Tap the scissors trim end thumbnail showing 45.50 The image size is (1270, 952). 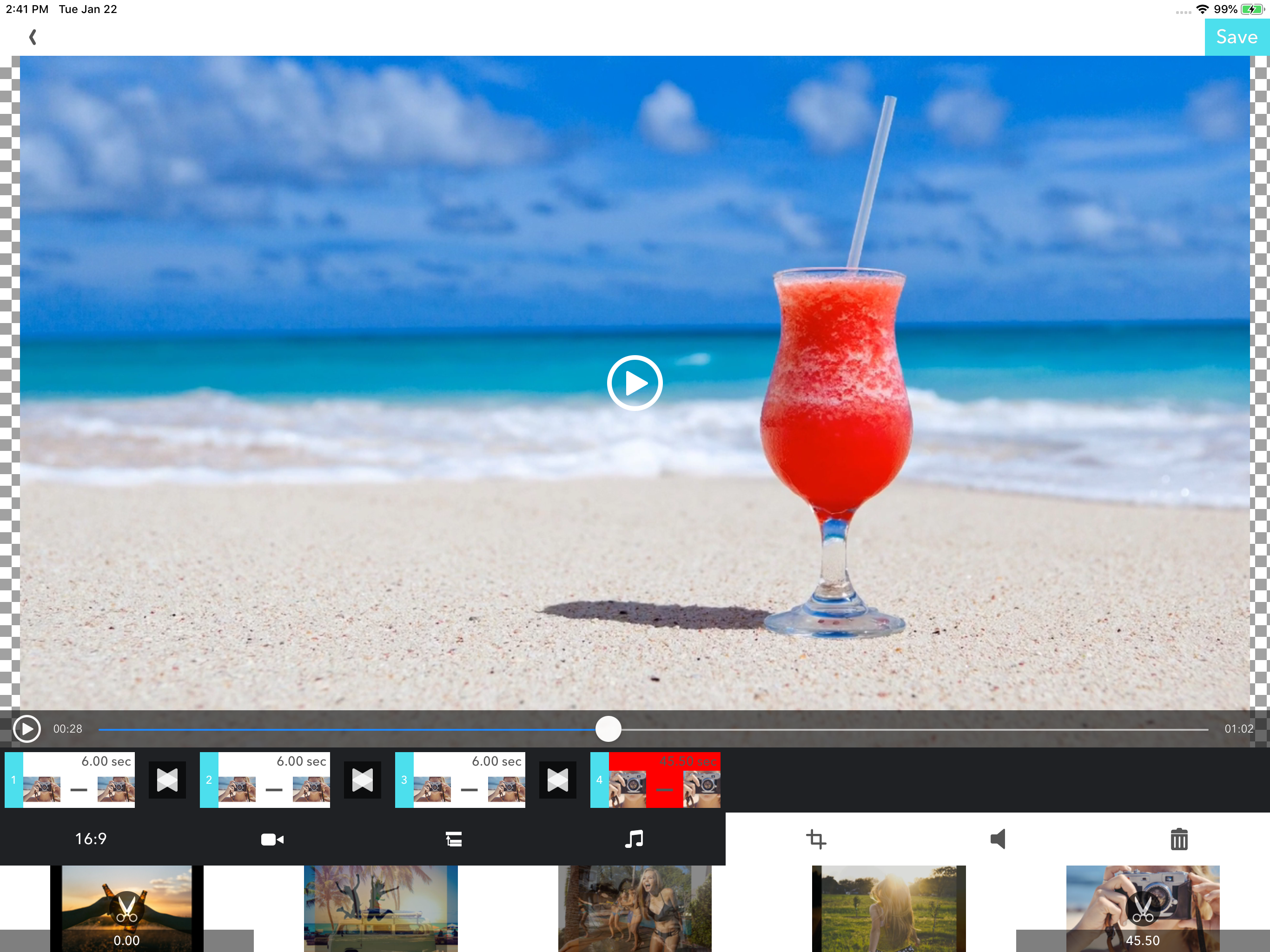point(1143,908)
